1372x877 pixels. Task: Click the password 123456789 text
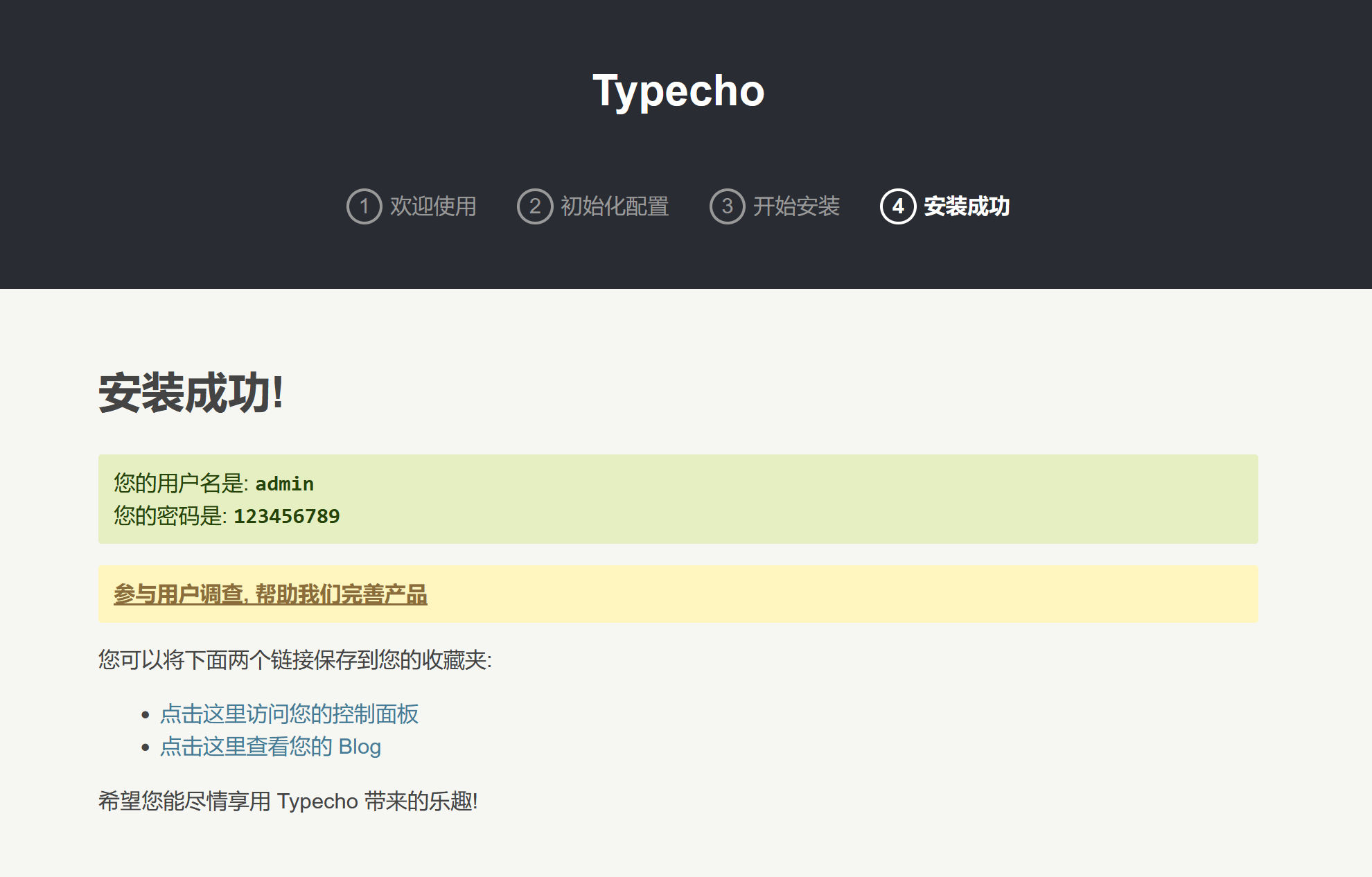(286, 516)
